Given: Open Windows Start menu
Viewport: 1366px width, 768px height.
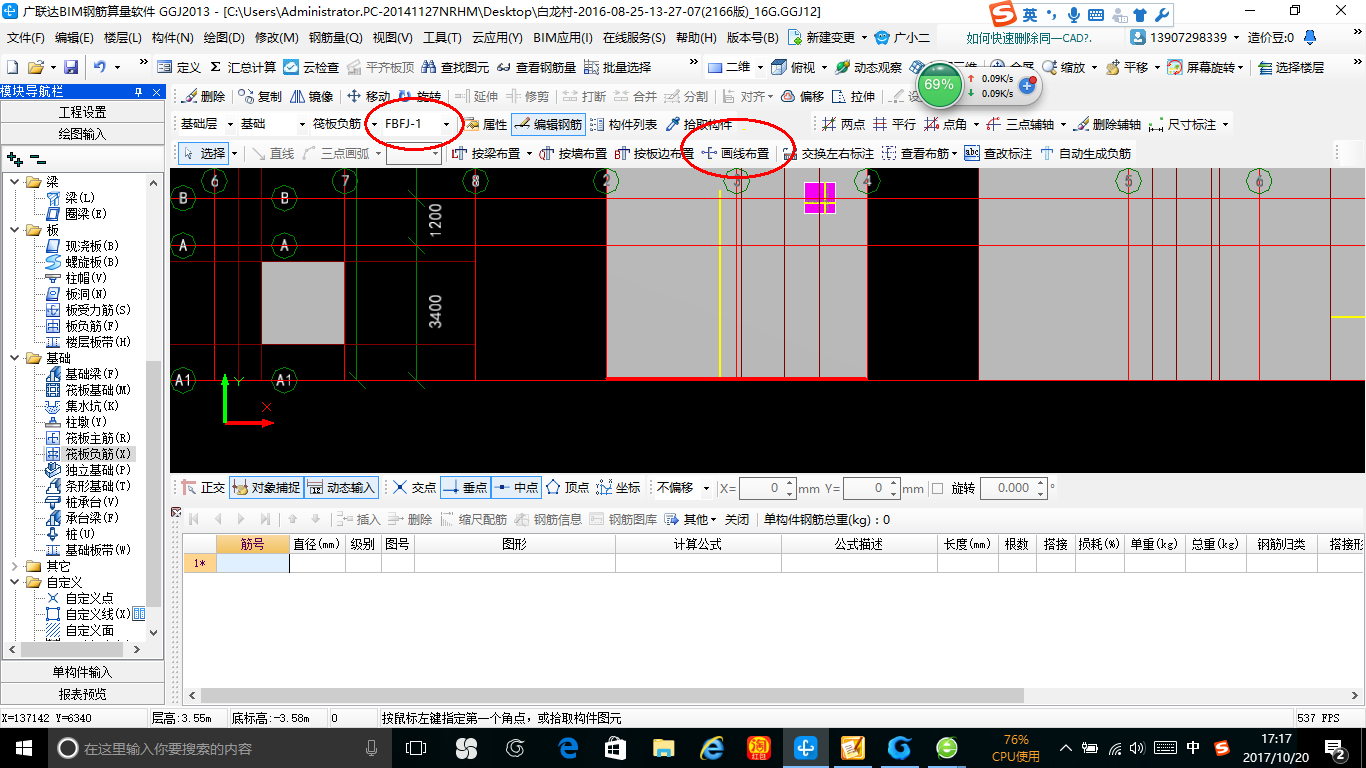Looking at the screenshot, I should tap(23, 748).
